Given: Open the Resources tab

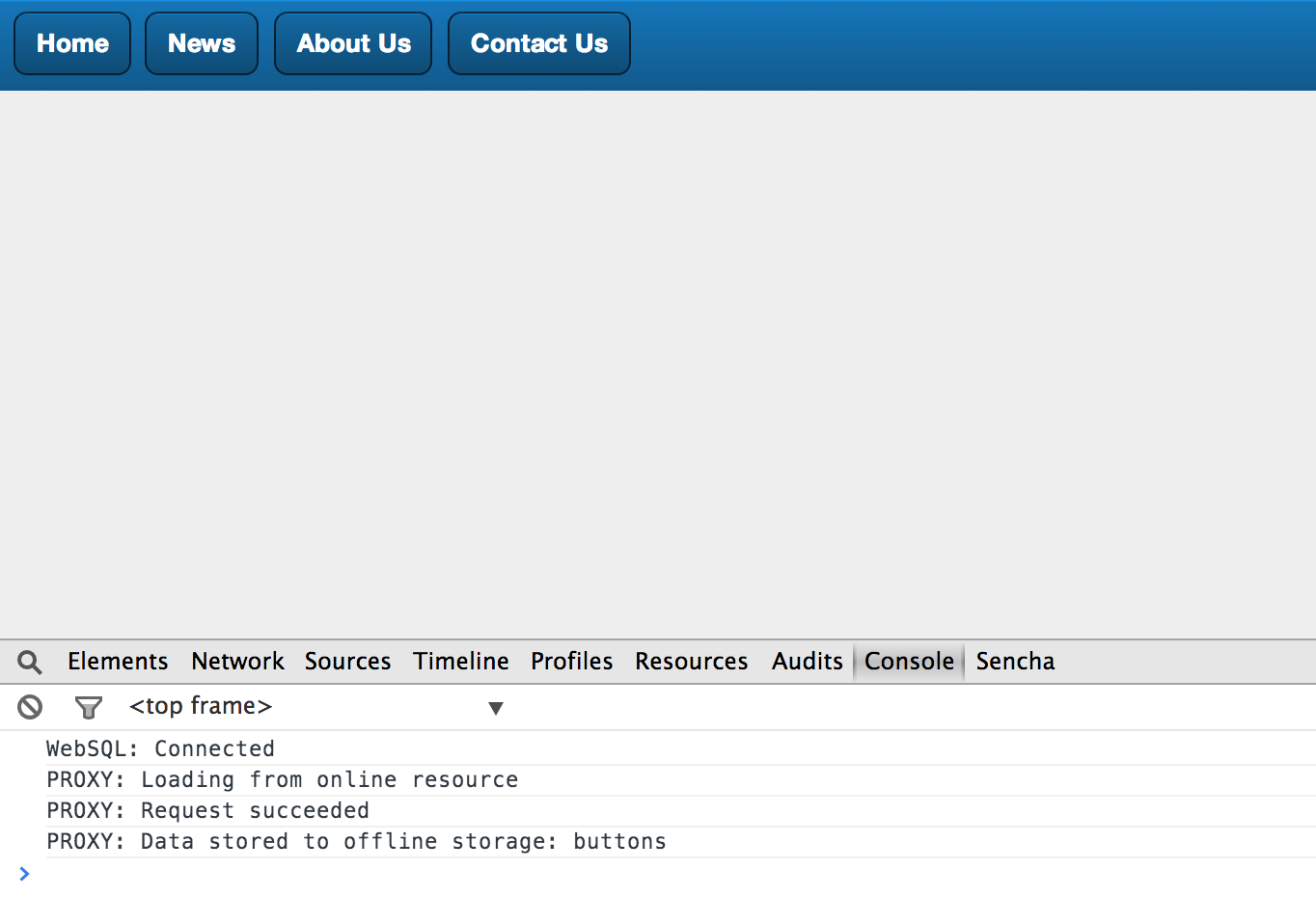Looking at the screenshot, I should pos(691,662).
